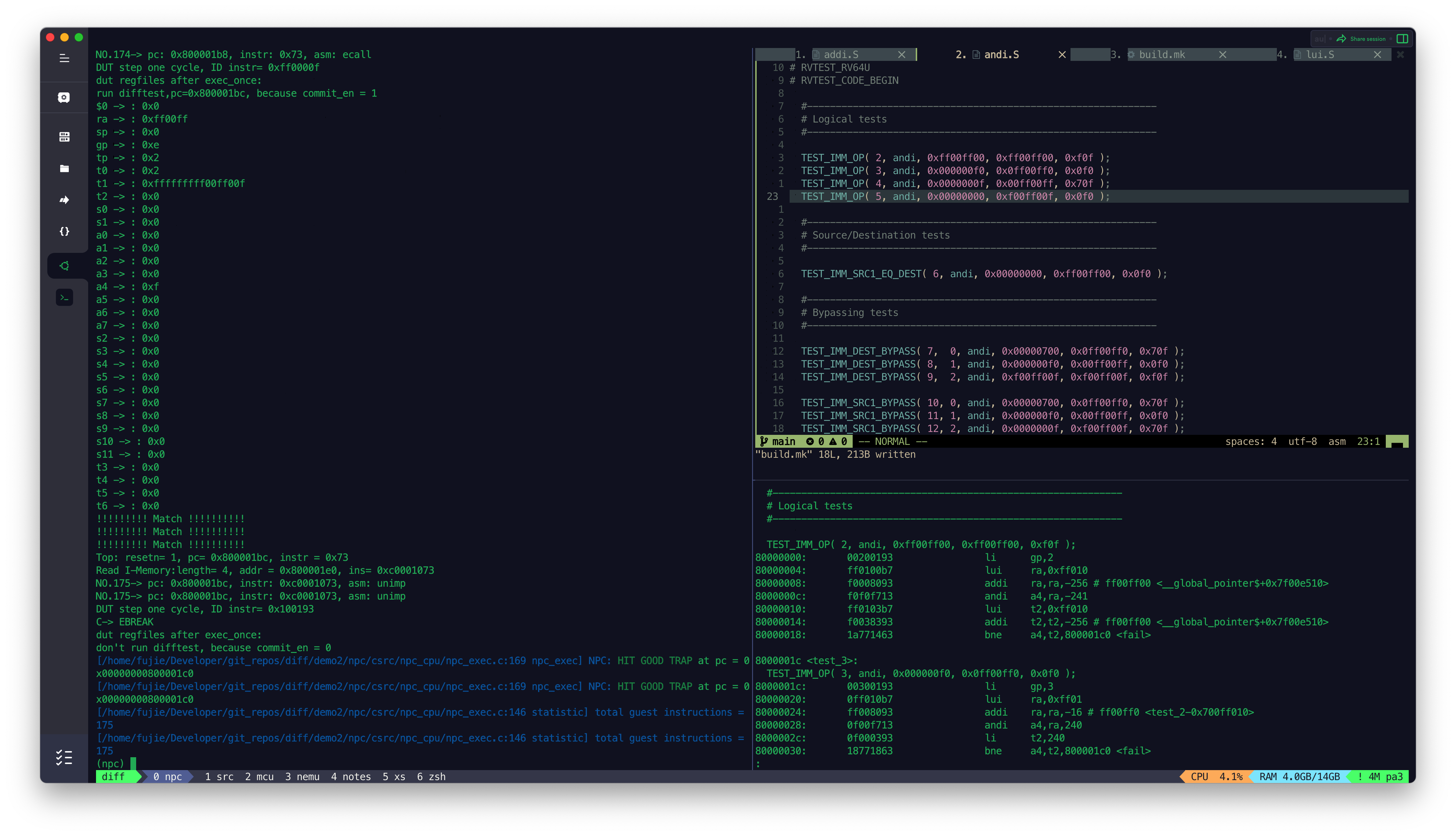Click the (npc) prompt input
Viewport: 1456px width, 836px height.
pos(133,763)
